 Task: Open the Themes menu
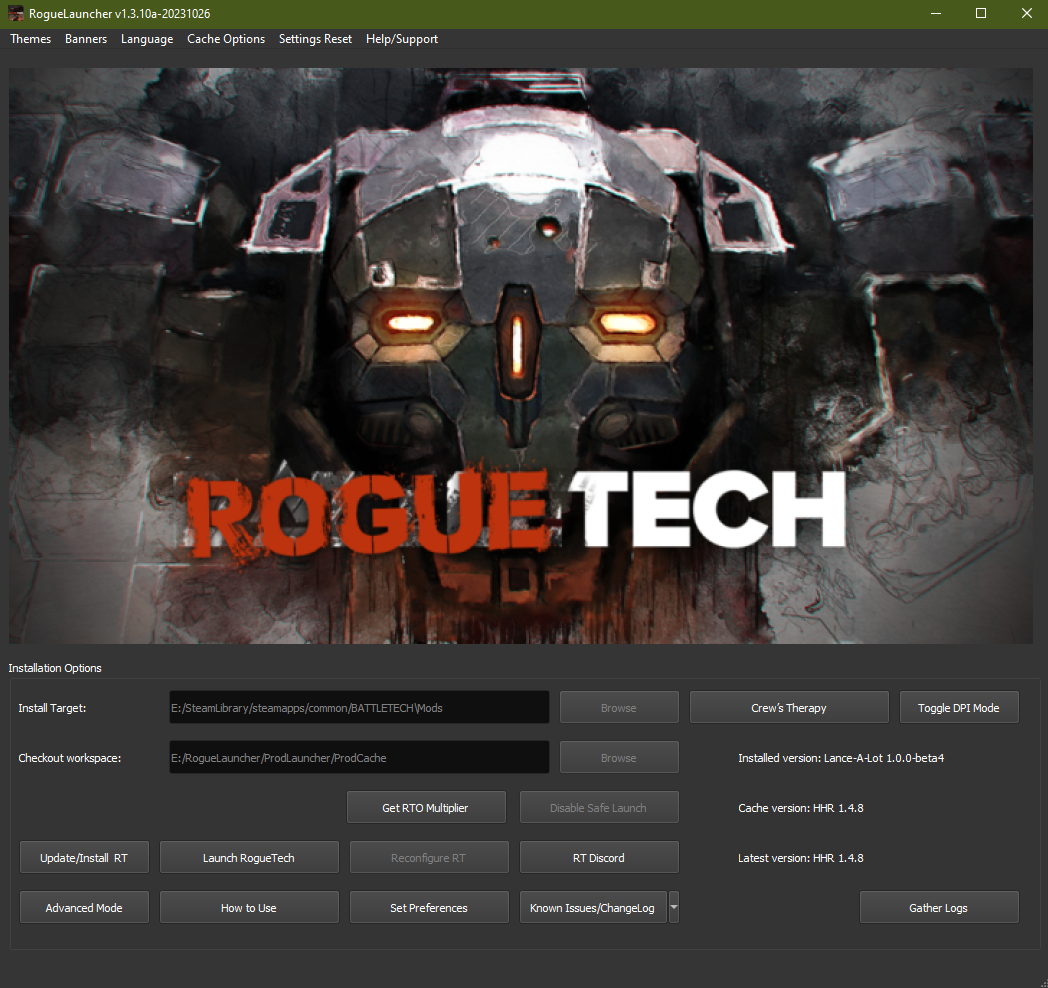pyautogui.click(x=31, y=39)
